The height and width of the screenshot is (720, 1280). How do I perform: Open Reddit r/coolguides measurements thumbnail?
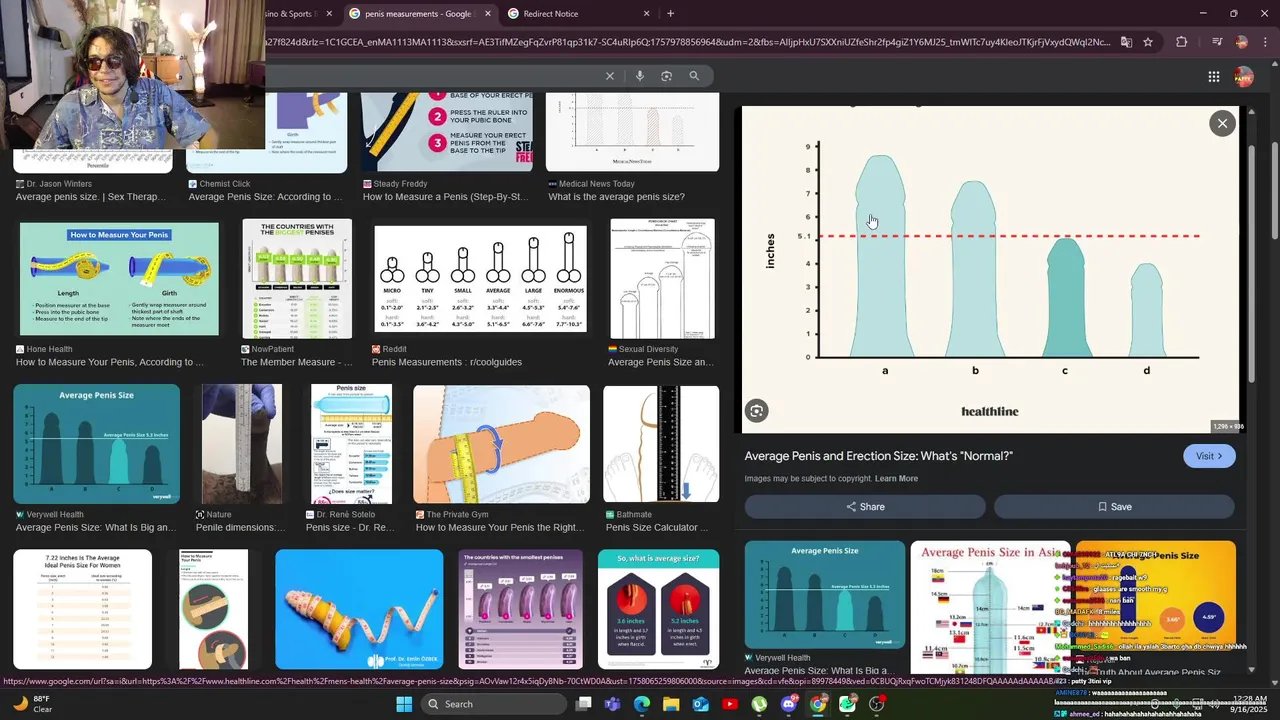[480, 279]
